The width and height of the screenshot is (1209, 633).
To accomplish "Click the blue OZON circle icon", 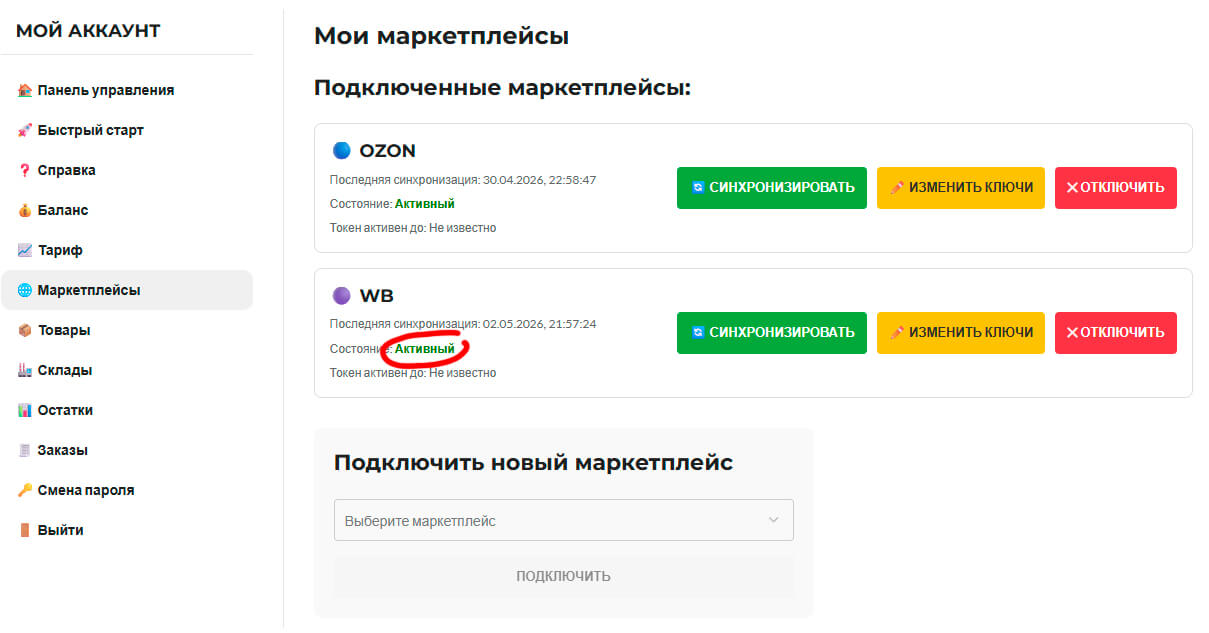I will pyautogui.click(x=342, y=151).
